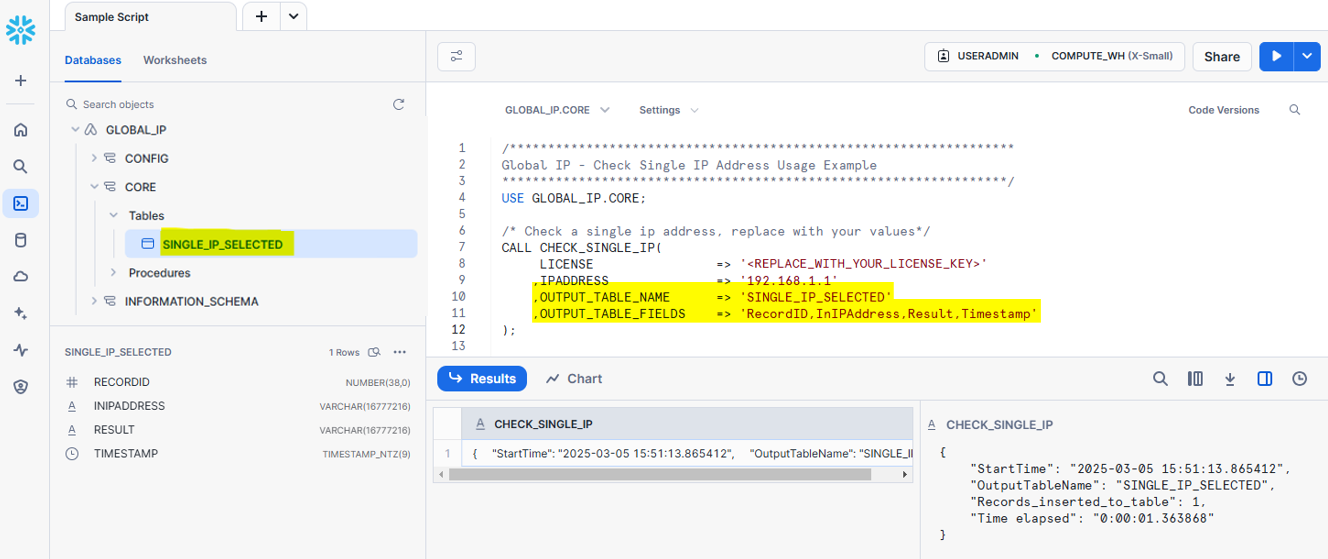Screen dimensions: 1328x559
Task: Open Projects worksheets icon in sidebar
Action: 20,204
